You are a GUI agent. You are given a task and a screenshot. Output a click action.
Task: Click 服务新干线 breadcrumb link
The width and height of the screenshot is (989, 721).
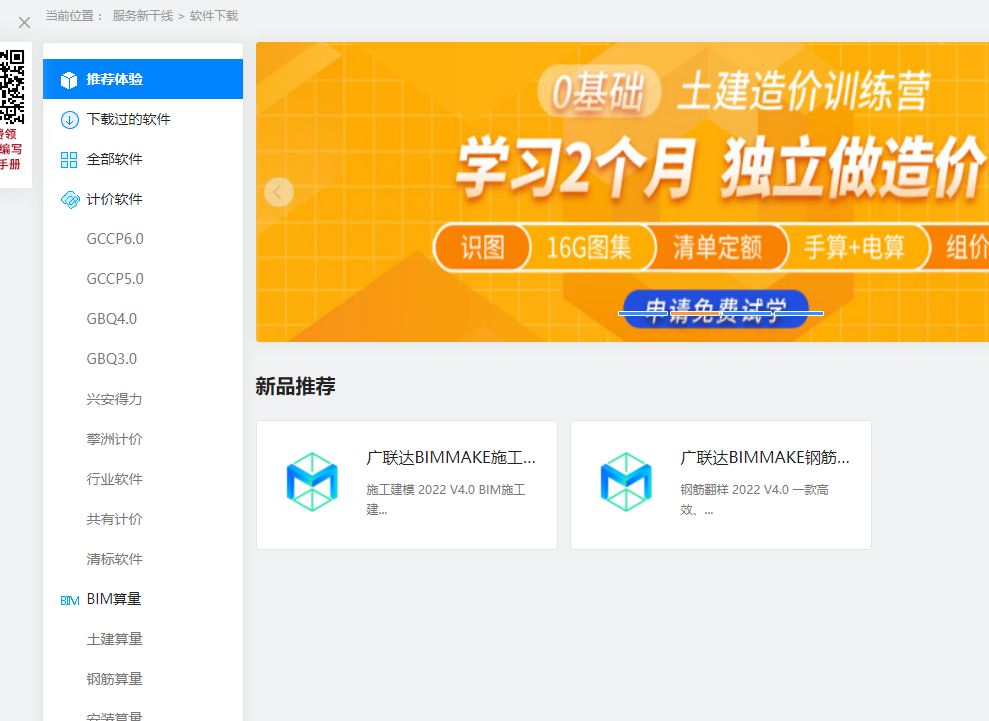[x=143, y=16]
